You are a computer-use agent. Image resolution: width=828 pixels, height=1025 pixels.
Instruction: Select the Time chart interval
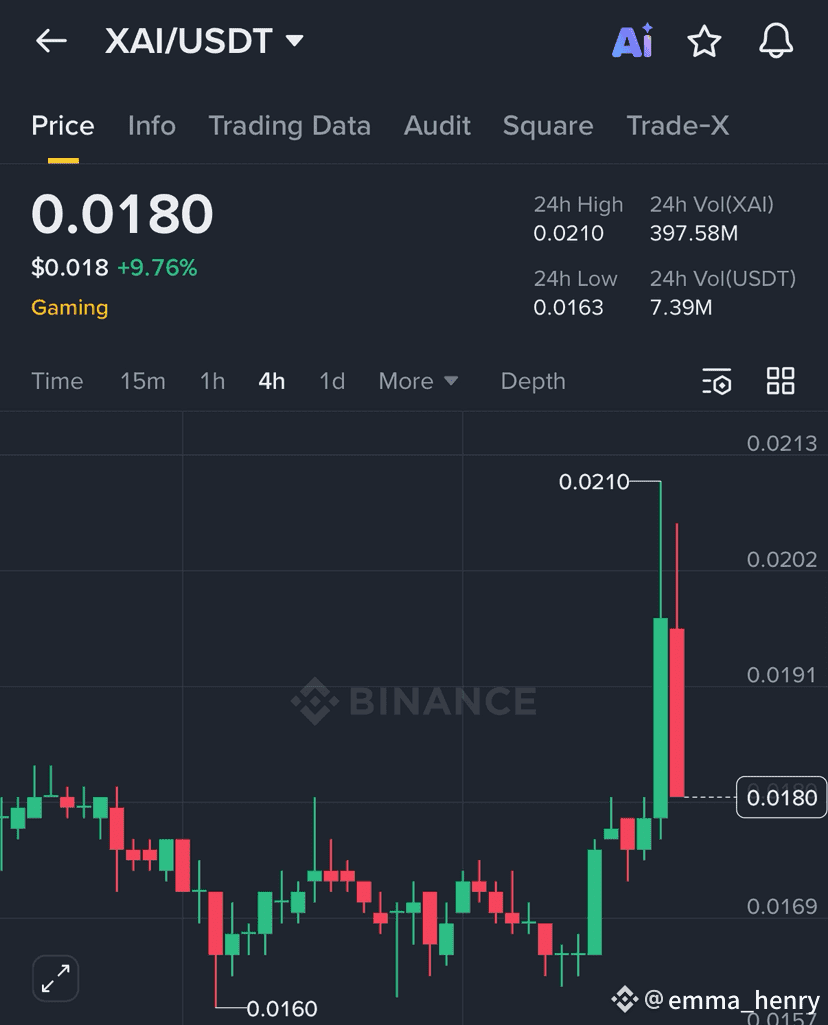point(58,381)
